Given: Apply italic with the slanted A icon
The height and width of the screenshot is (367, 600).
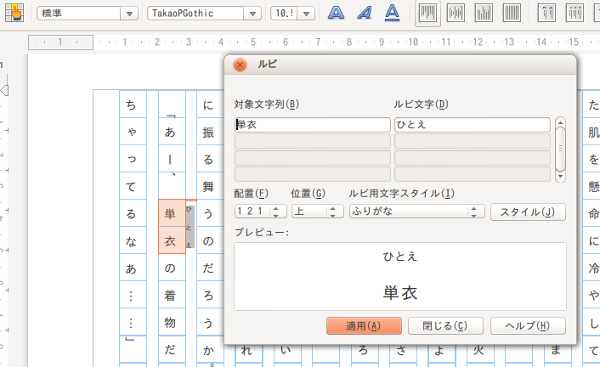Looking at the screenshot, I should [364, 13].
